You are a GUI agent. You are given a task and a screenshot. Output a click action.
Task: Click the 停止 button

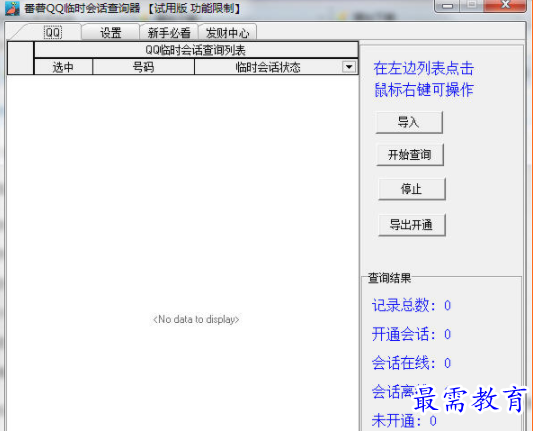click(x=412, y=189)
